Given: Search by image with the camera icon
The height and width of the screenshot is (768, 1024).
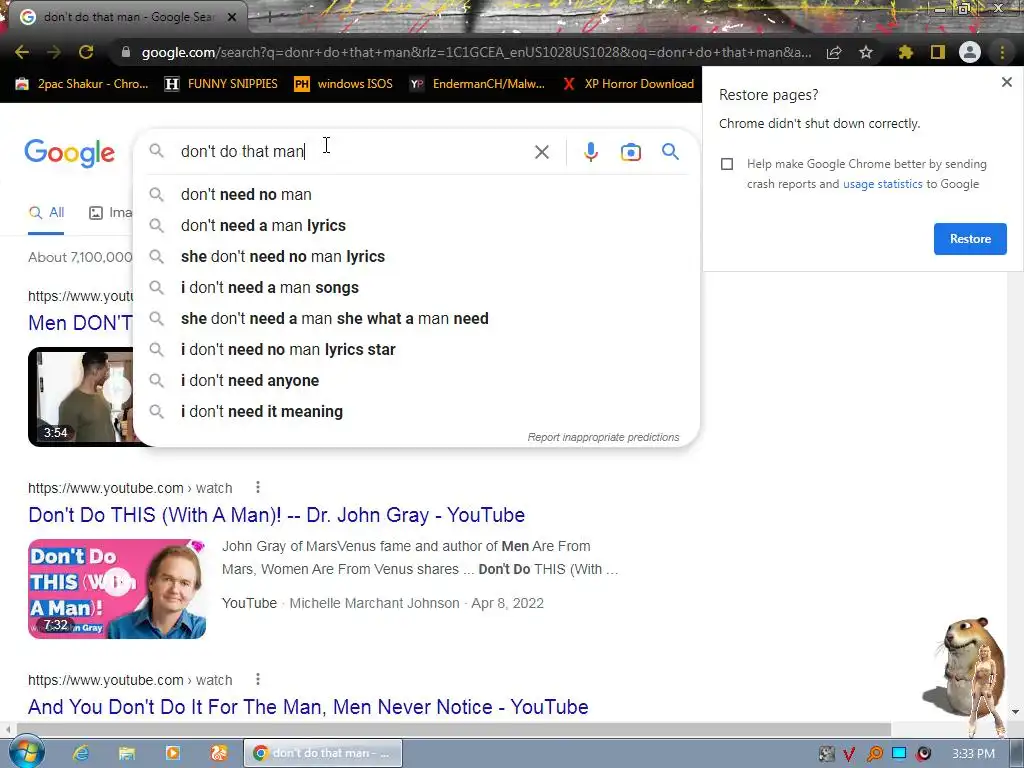Looking at the screenshot, I should [x=630, y=152].
